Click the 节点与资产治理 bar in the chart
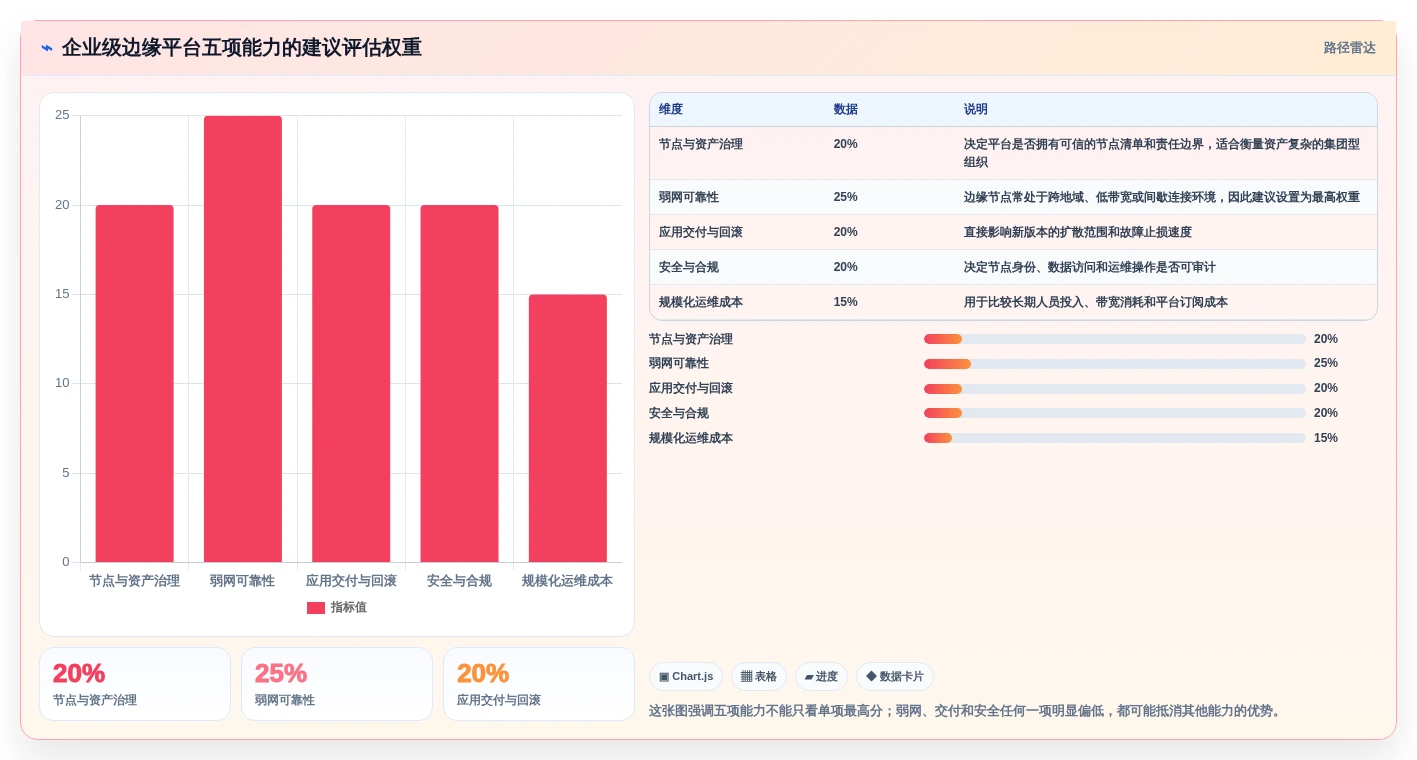Viewport: 1417px width, 760px height. 135,384
